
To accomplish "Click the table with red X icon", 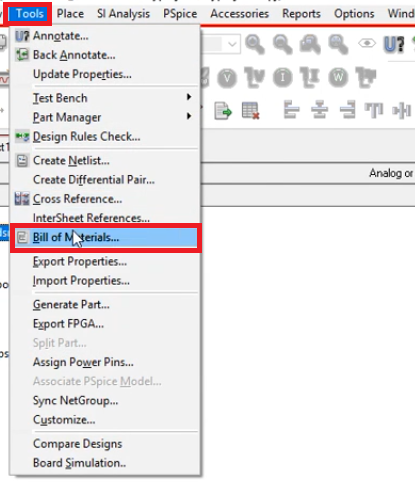I will point(251,111).
